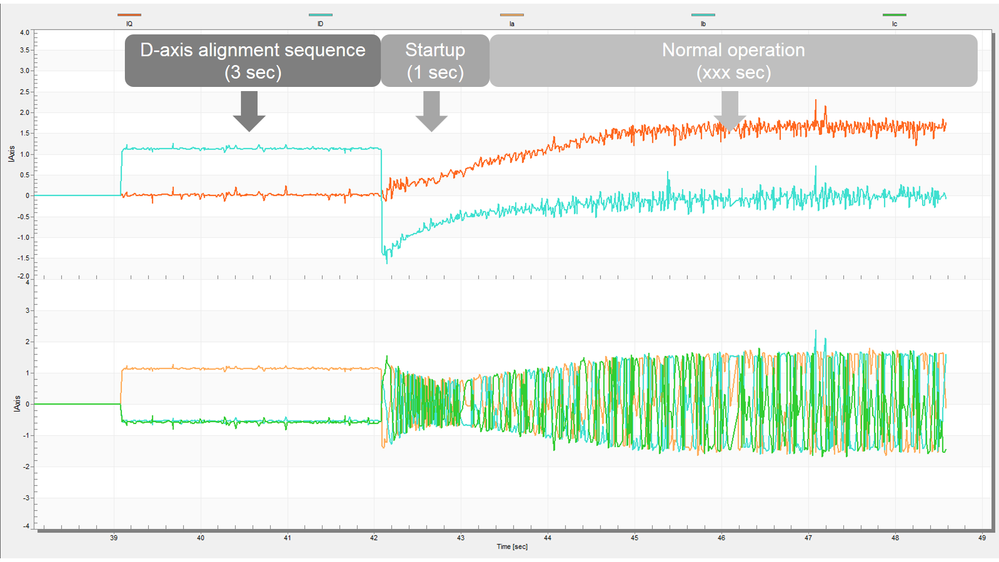The width and height of the screenshot is (999, 562).
Task: Click the 42 tick on time axis
Action: [x=374, y=538]
